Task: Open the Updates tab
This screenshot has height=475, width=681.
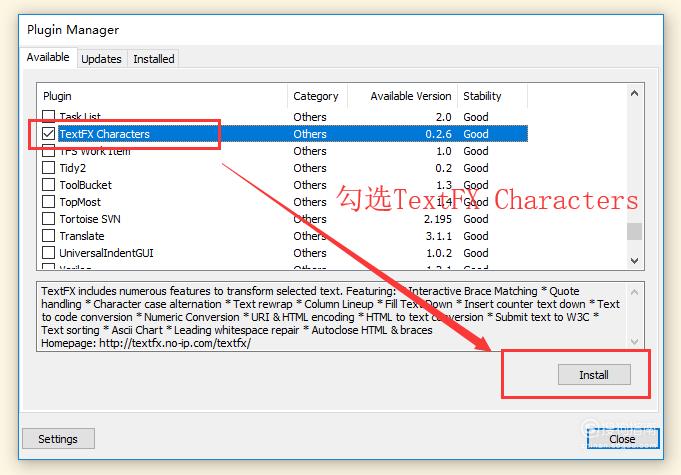Action: tap(101, 59)
